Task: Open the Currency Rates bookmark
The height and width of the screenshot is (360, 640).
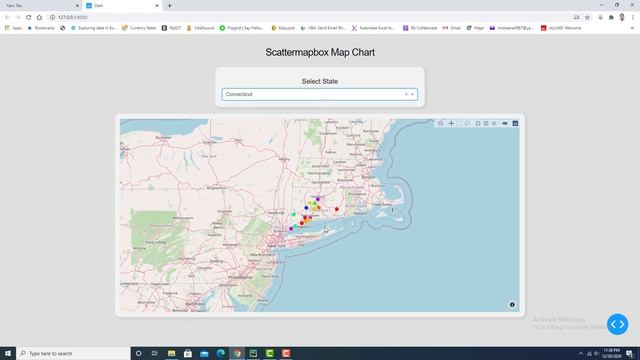Action: pos(139,28)
